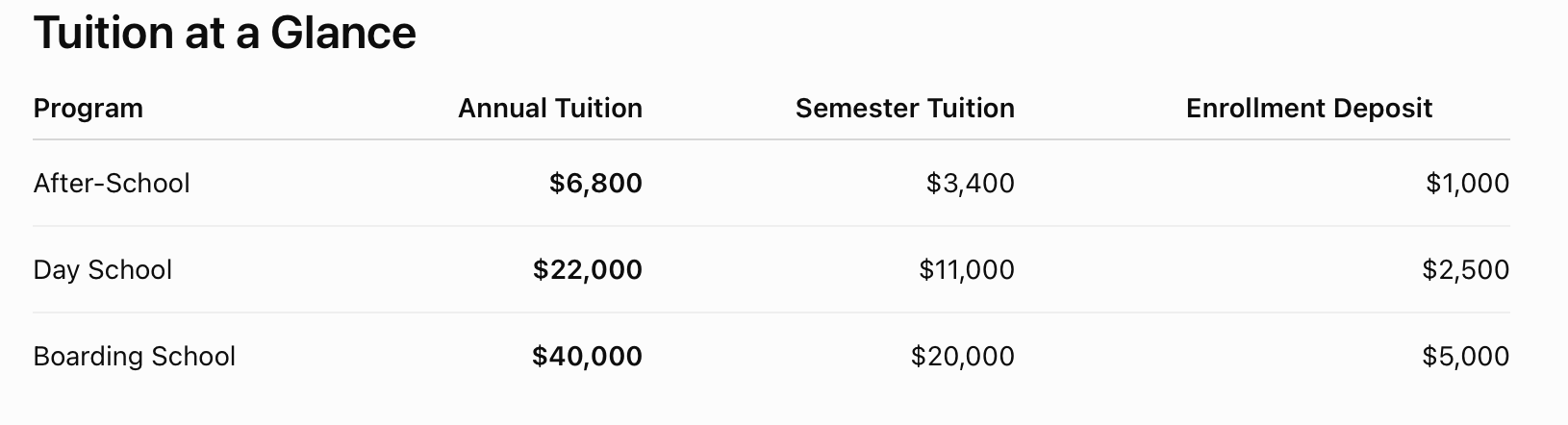Select the Day School program row label
The width and height of the screenshot is (1568, 425).
(103, 269)
